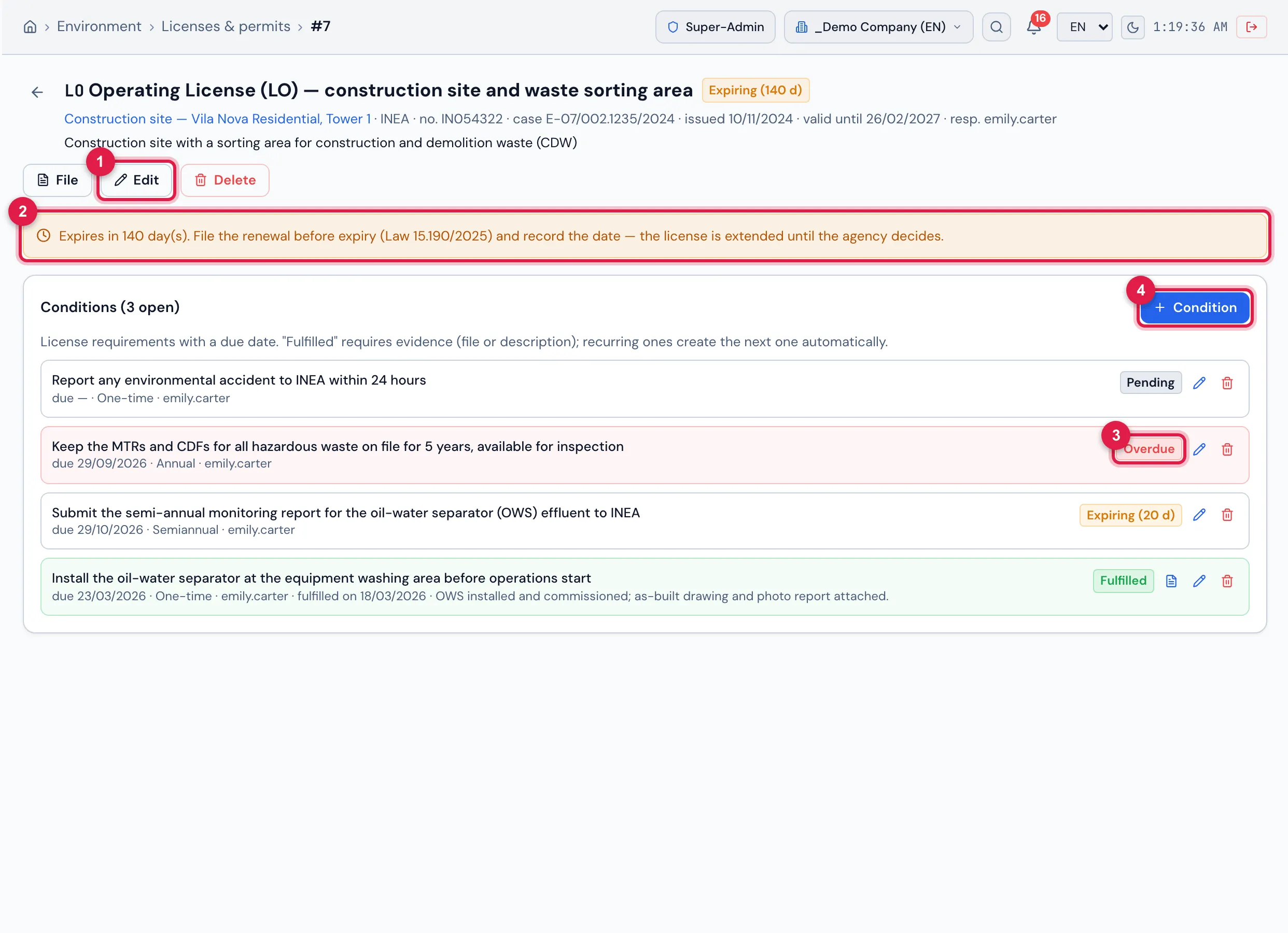Viewport: 1288px width, 933px height.
Task: Click the Edit license button
Action: [136, 180]
